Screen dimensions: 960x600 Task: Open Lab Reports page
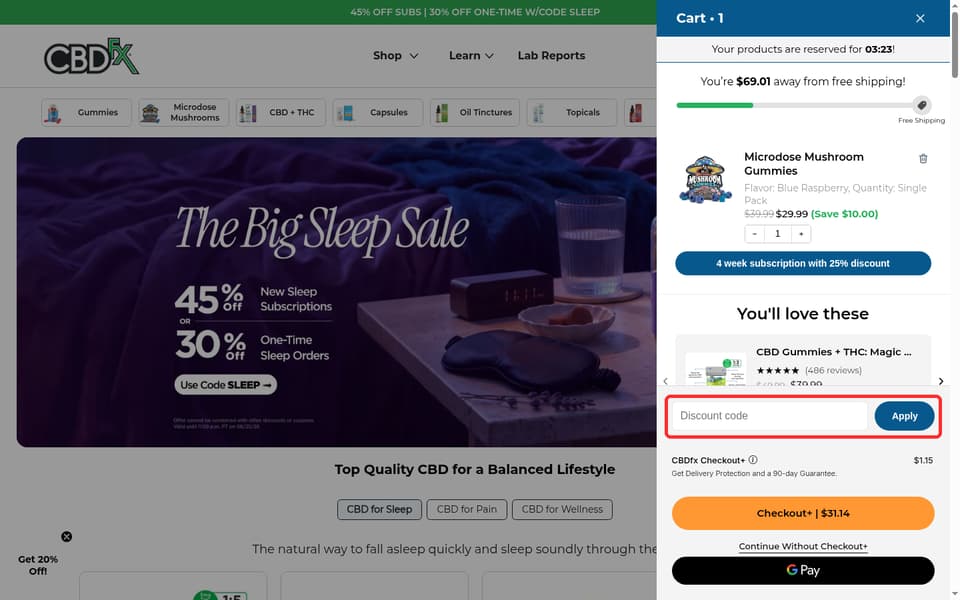tap(551, 56)
